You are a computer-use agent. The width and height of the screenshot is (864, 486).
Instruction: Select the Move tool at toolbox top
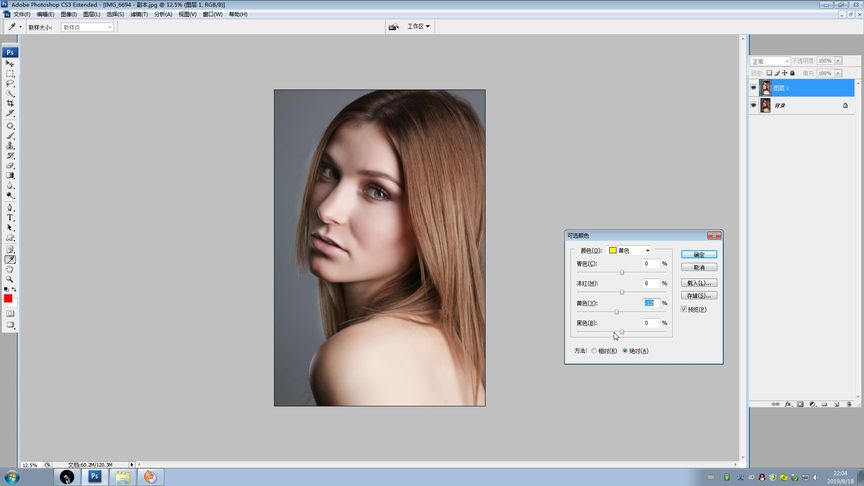pyautogui.click(x=10, y=63)
